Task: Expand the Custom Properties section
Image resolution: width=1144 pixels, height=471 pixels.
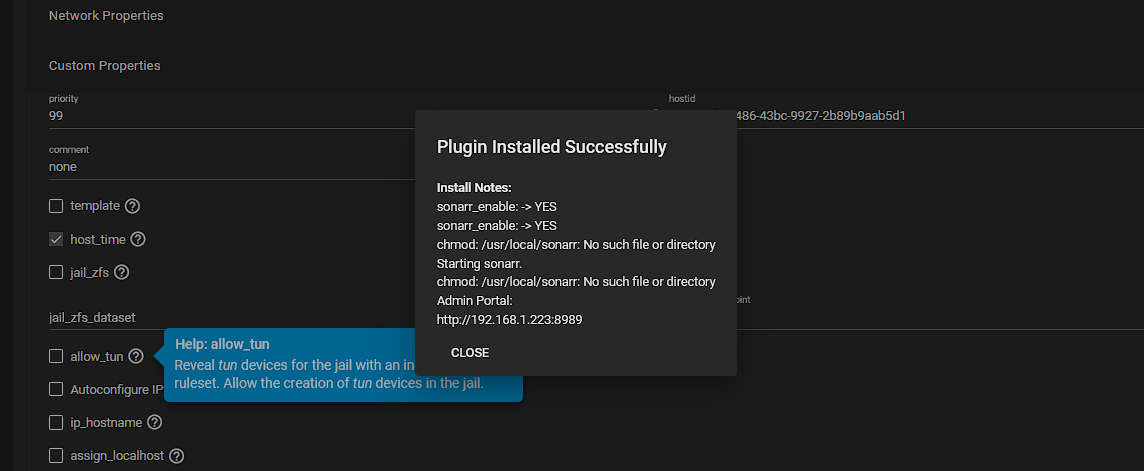Action: 104,66
